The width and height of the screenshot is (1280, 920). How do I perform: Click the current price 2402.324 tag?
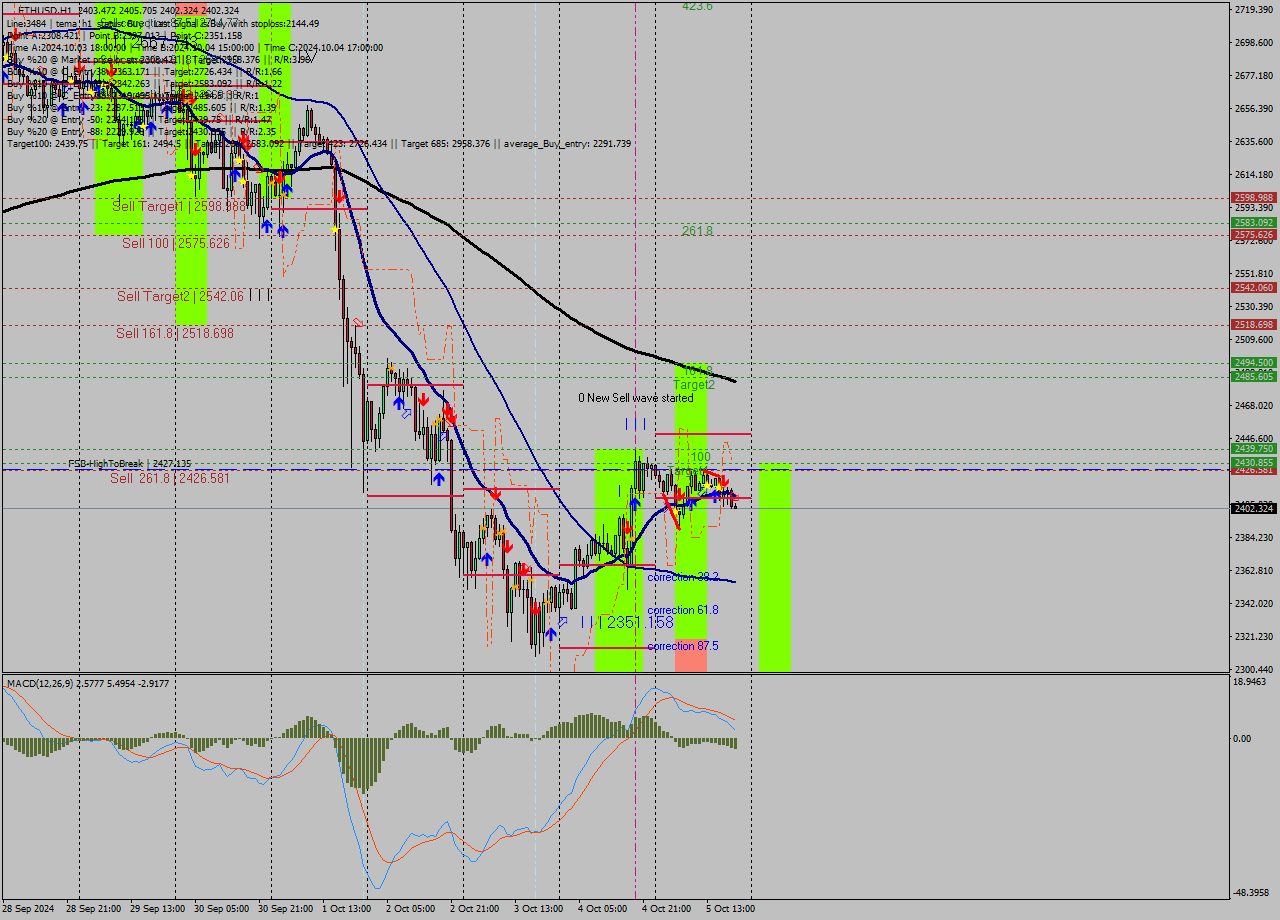point(1254,509)
